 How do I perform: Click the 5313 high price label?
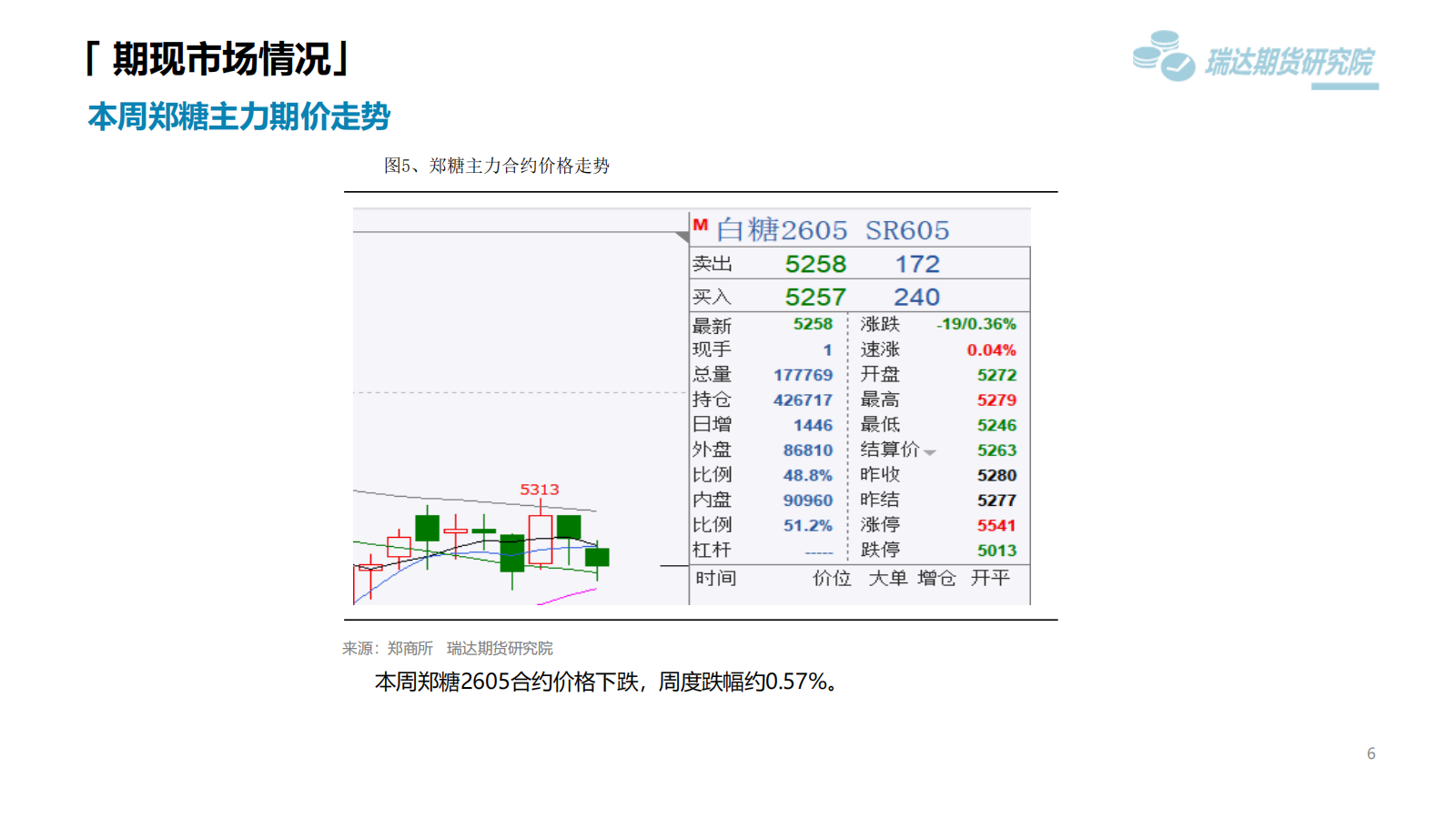[x=539, y=490]
